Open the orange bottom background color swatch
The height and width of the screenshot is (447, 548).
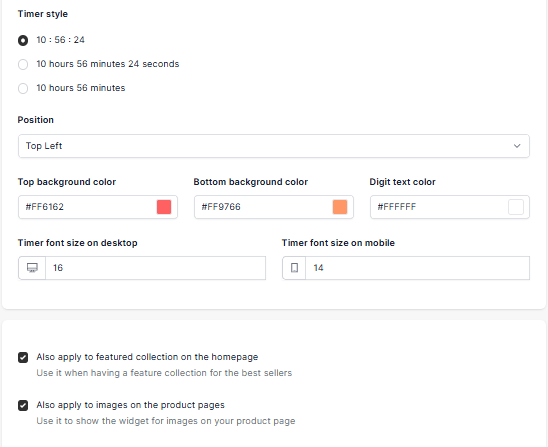click(340, 207)
